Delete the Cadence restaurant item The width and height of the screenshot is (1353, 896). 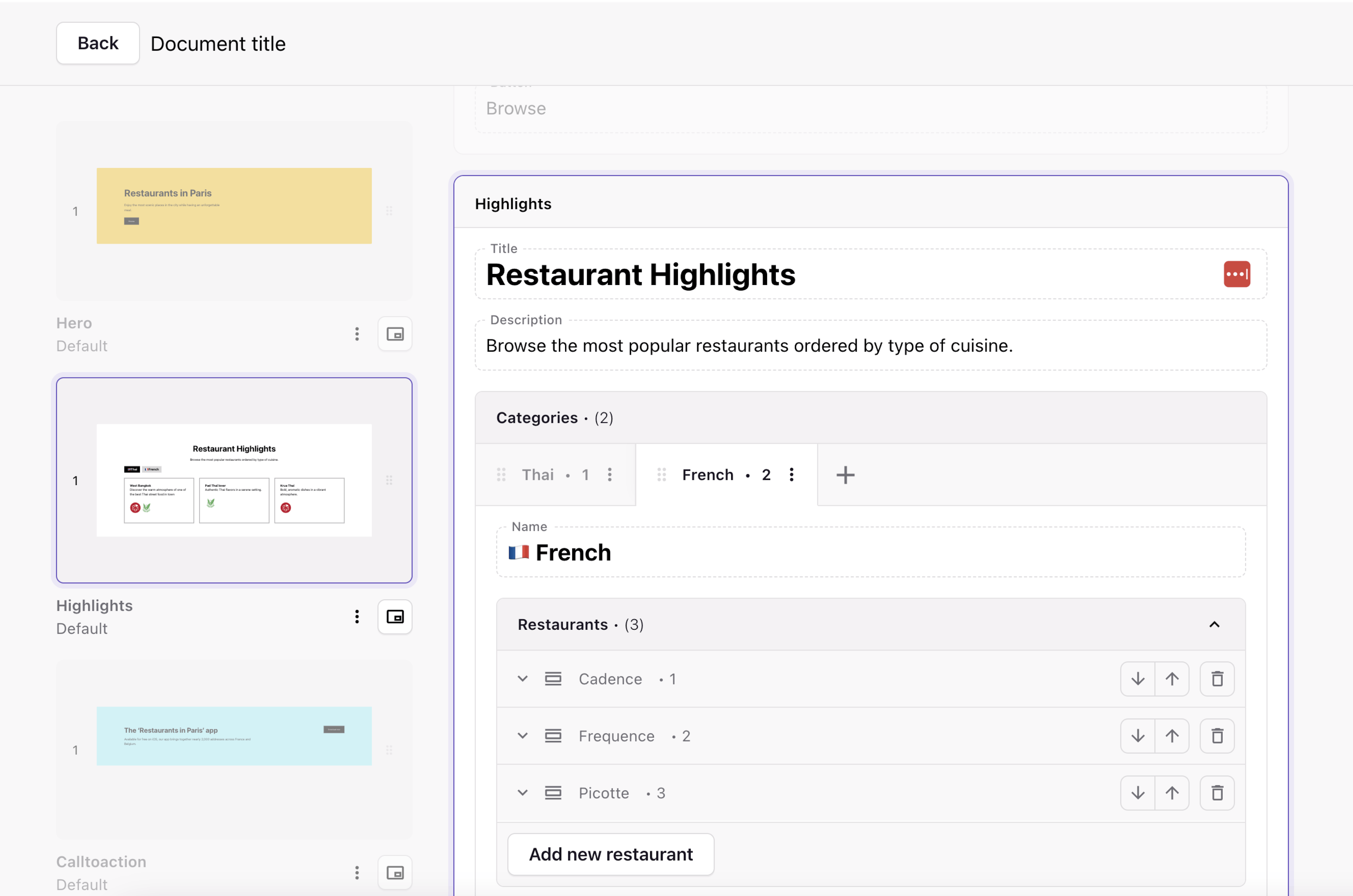[1217, 679]
